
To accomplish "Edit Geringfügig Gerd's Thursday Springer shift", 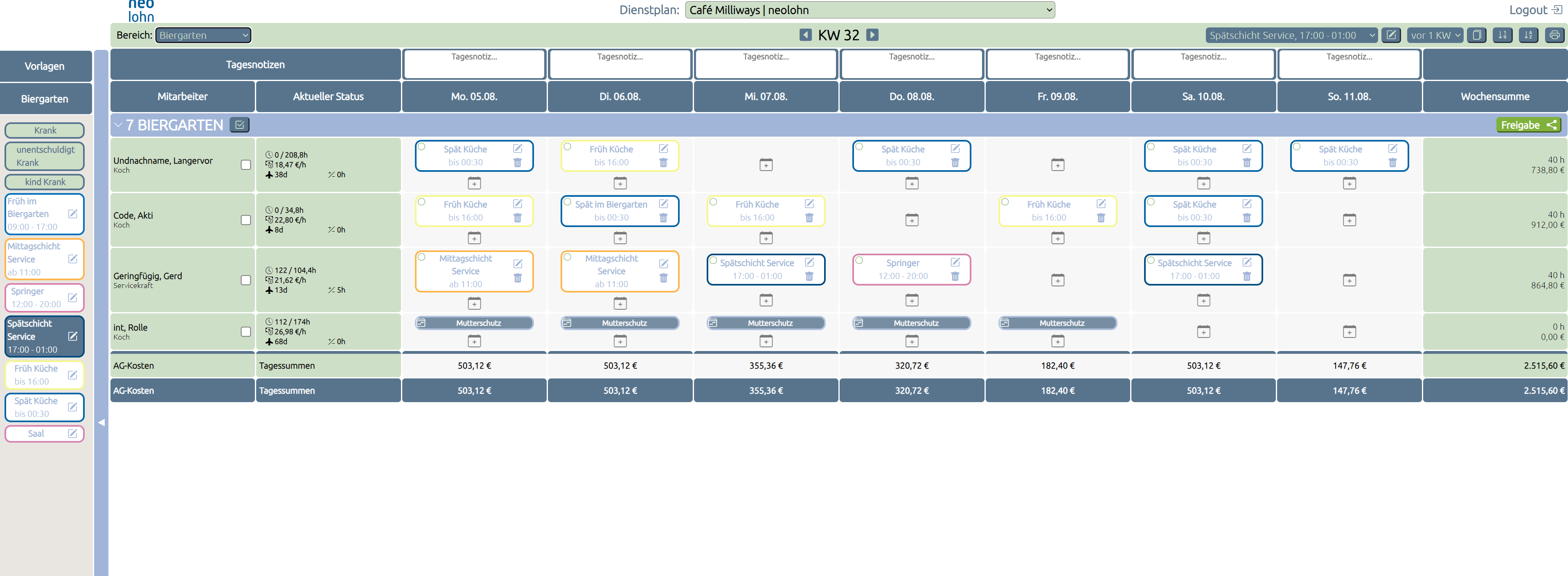I will pos(955,262).
